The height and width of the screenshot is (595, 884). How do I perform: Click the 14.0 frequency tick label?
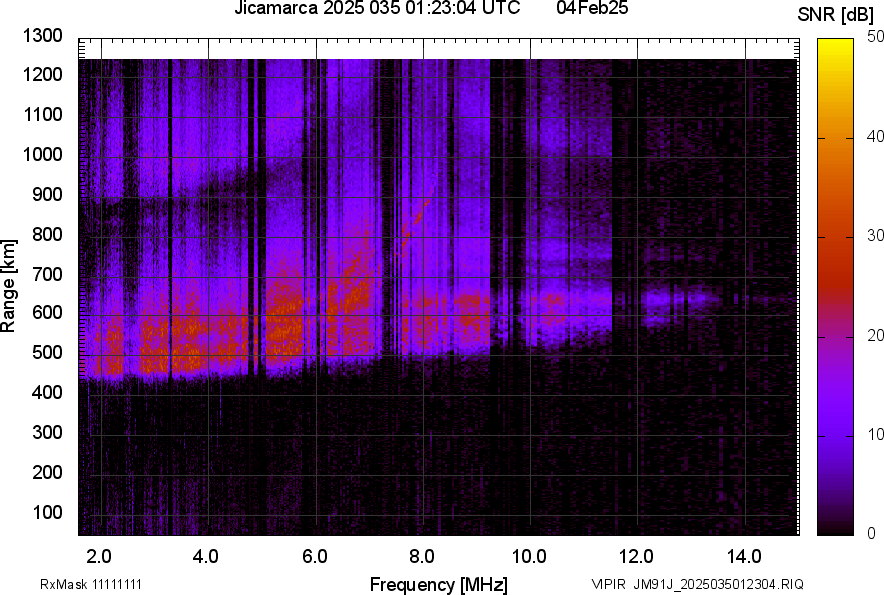[745, 555]
